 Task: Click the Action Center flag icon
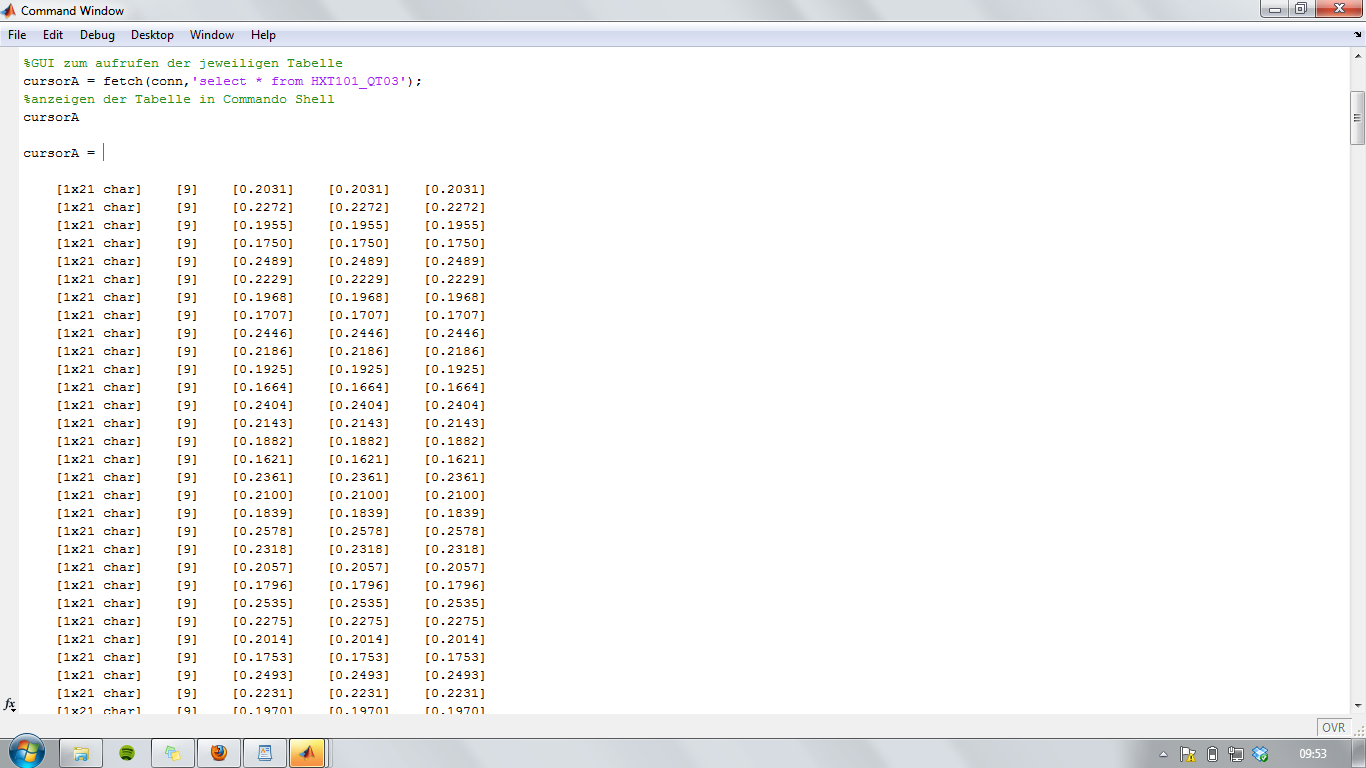click(1188, 754)
